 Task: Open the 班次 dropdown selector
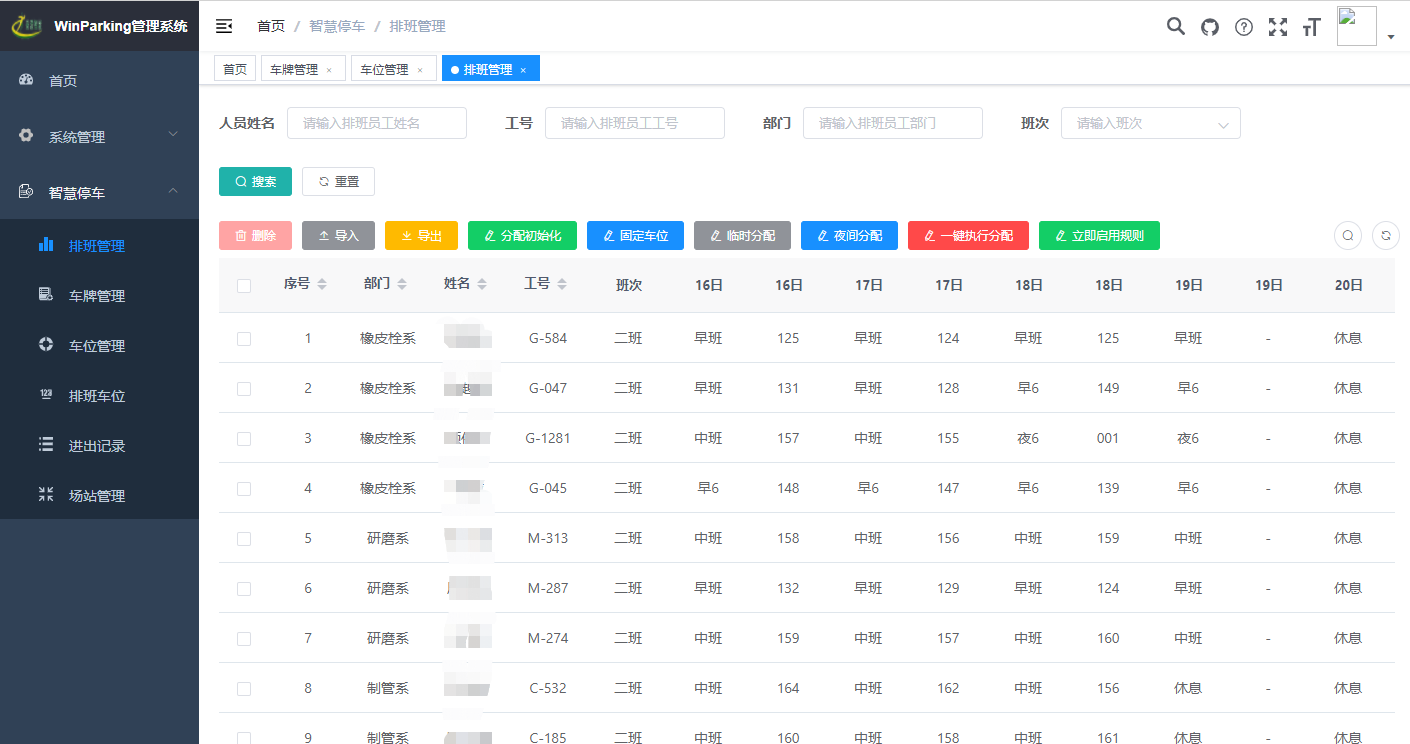[1150, 123]
